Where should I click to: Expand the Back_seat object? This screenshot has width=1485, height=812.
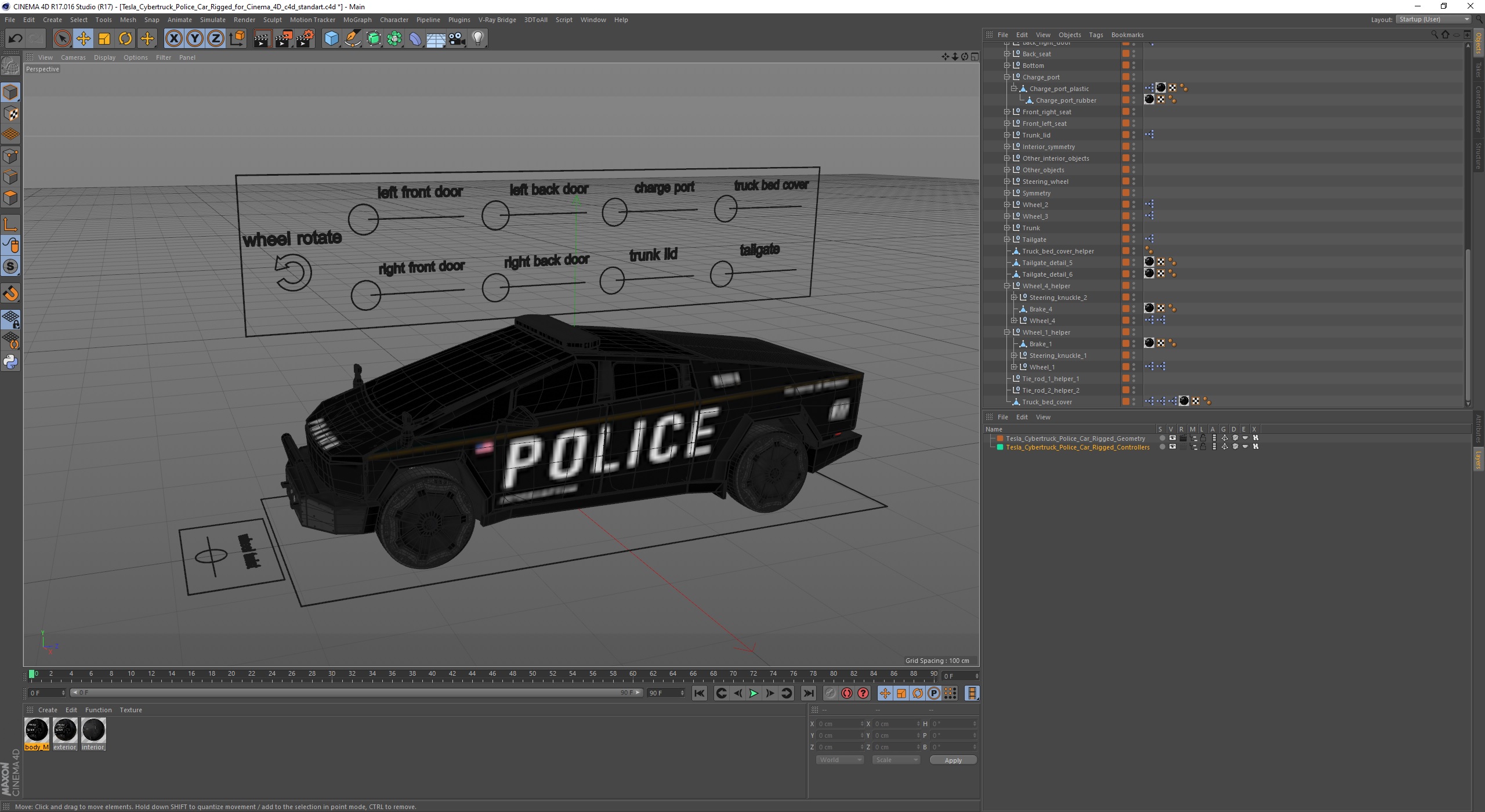[x=1007, y=54]
